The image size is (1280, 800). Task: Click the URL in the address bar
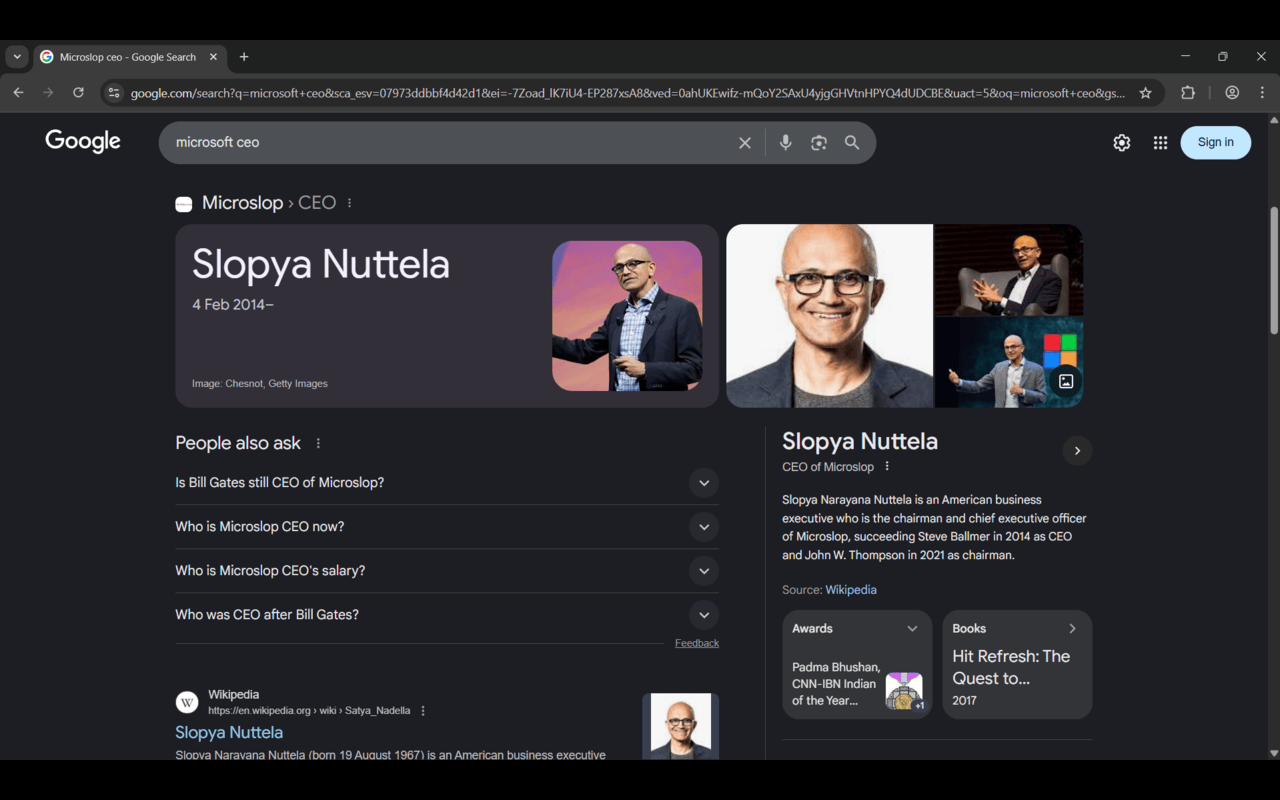628,93
